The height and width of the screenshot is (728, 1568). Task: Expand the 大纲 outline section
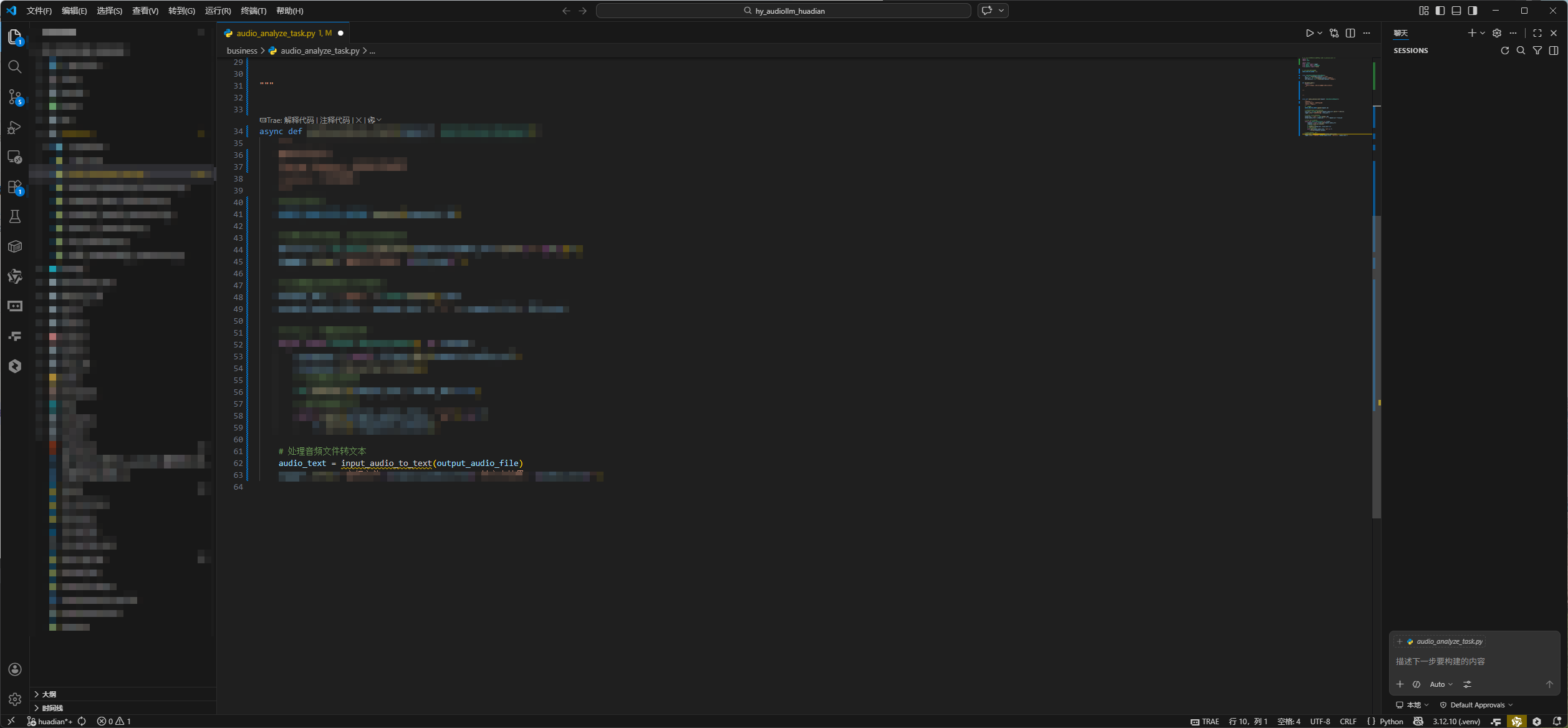tap(49, 694)
